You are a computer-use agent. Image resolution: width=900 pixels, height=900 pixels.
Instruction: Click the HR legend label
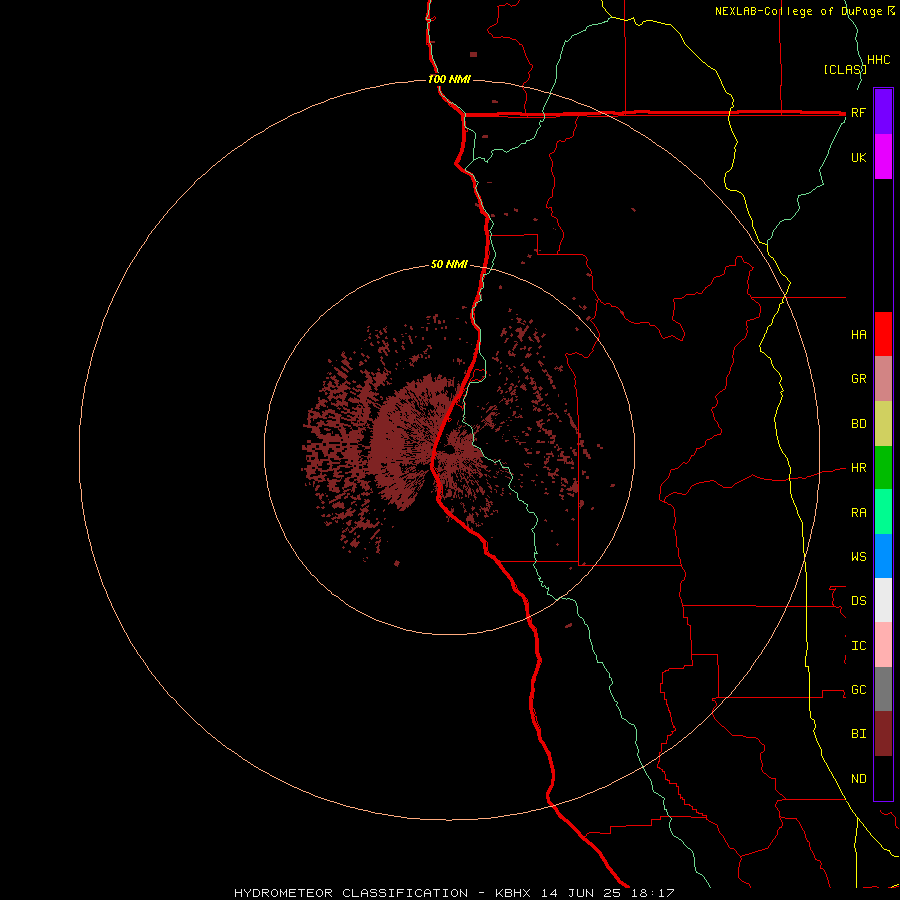(x=859, y=468)
